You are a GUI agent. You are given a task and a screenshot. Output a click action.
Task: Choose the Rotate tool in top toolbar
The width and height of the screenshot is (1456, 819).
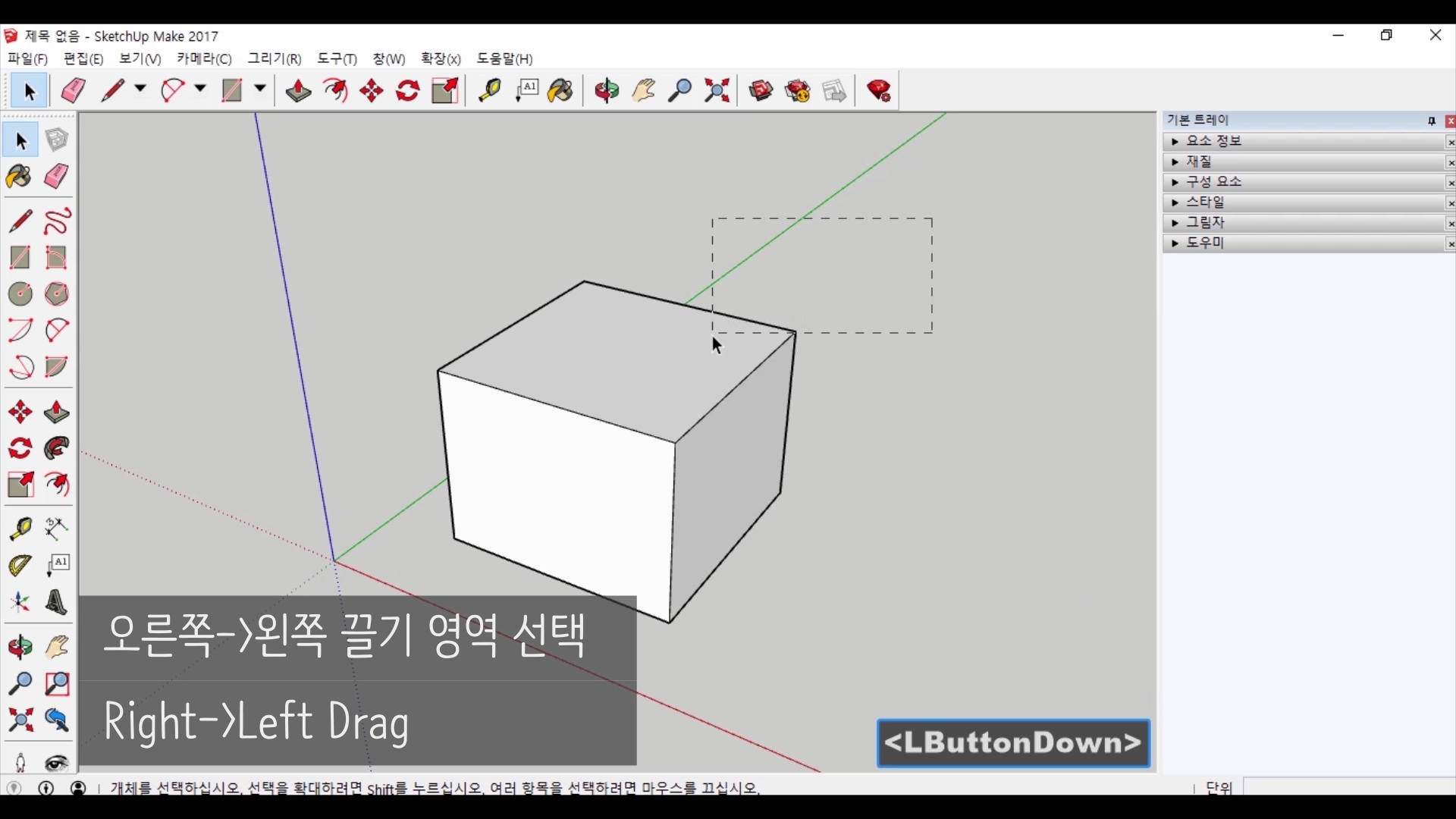pos(408,91)
